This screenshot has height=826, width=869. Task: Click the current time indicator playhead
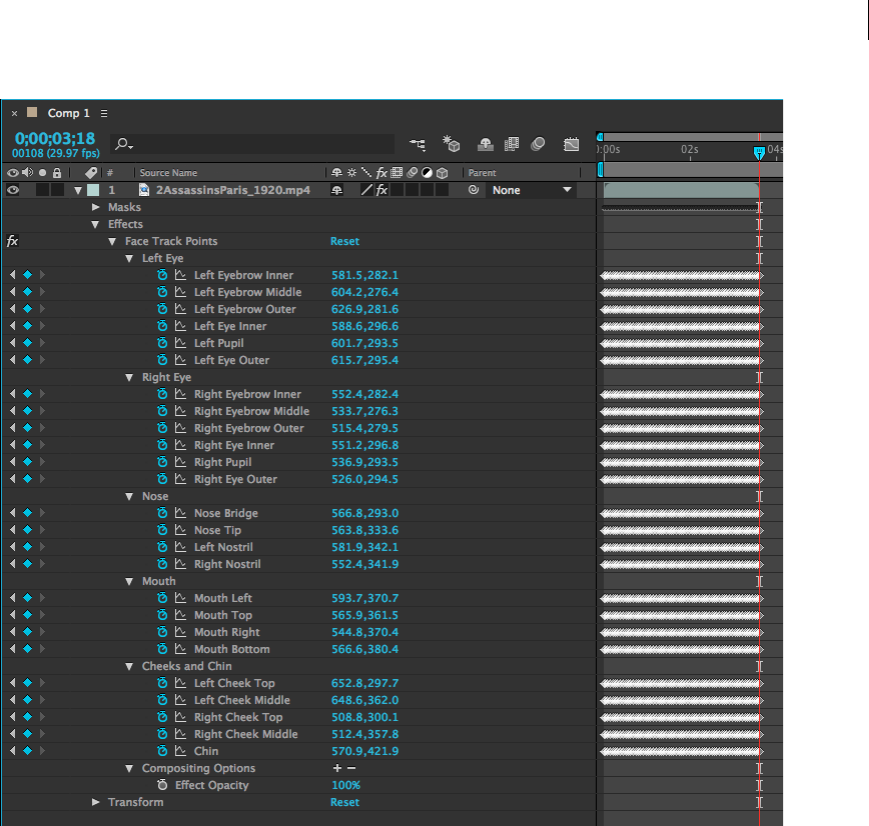[x=759, y=152]
